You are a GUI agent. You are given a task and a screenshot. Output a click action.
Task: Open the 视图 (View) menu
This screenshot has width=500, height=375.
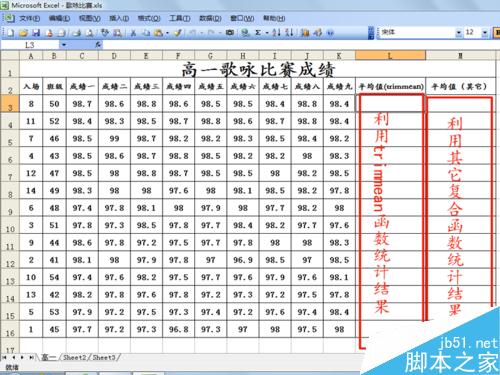(90, 18)
